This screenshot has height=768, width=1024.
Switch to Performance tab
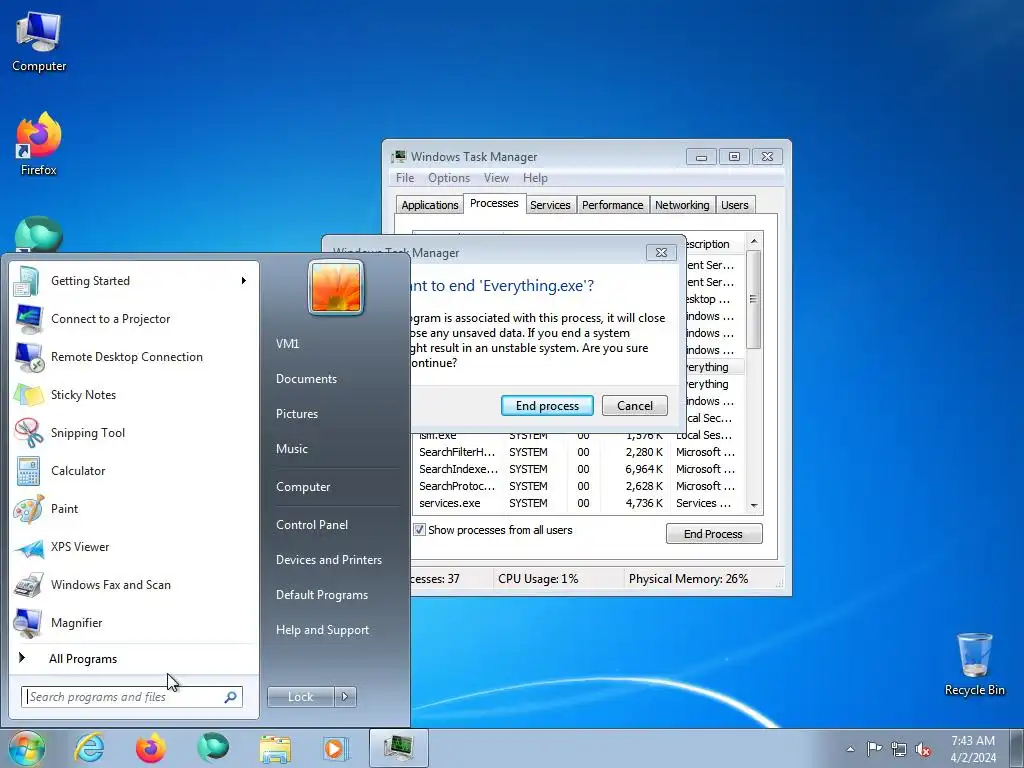click(613, 205)
